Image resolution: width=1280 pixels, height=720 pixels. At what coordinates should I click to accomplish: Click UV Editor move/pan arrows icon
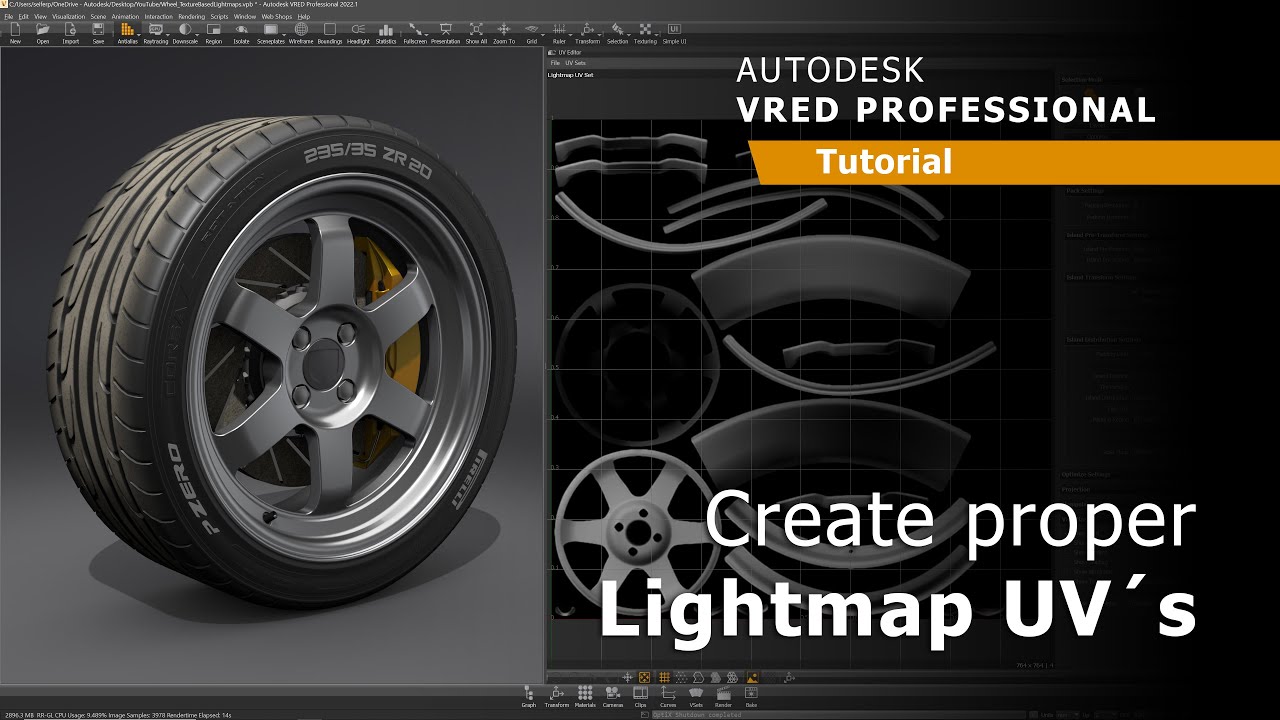[627, 678]
